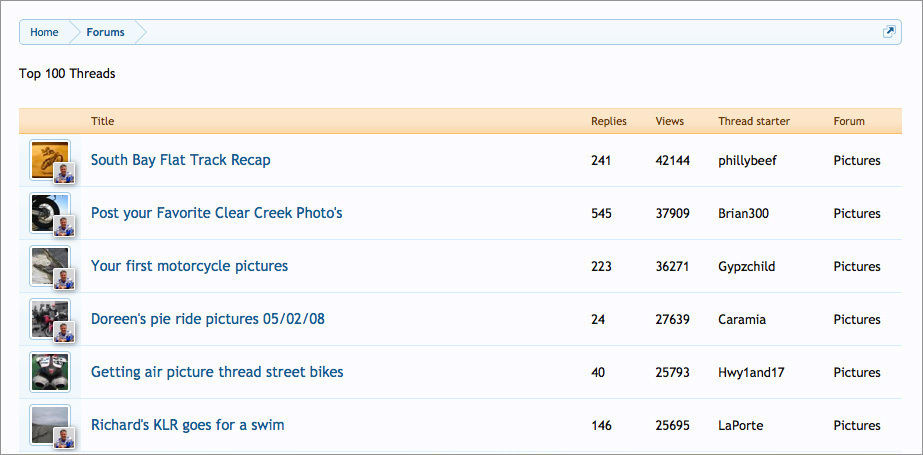
Task: Click the Clear Creek Photo's thread avatar
Action: coord(49,213)
